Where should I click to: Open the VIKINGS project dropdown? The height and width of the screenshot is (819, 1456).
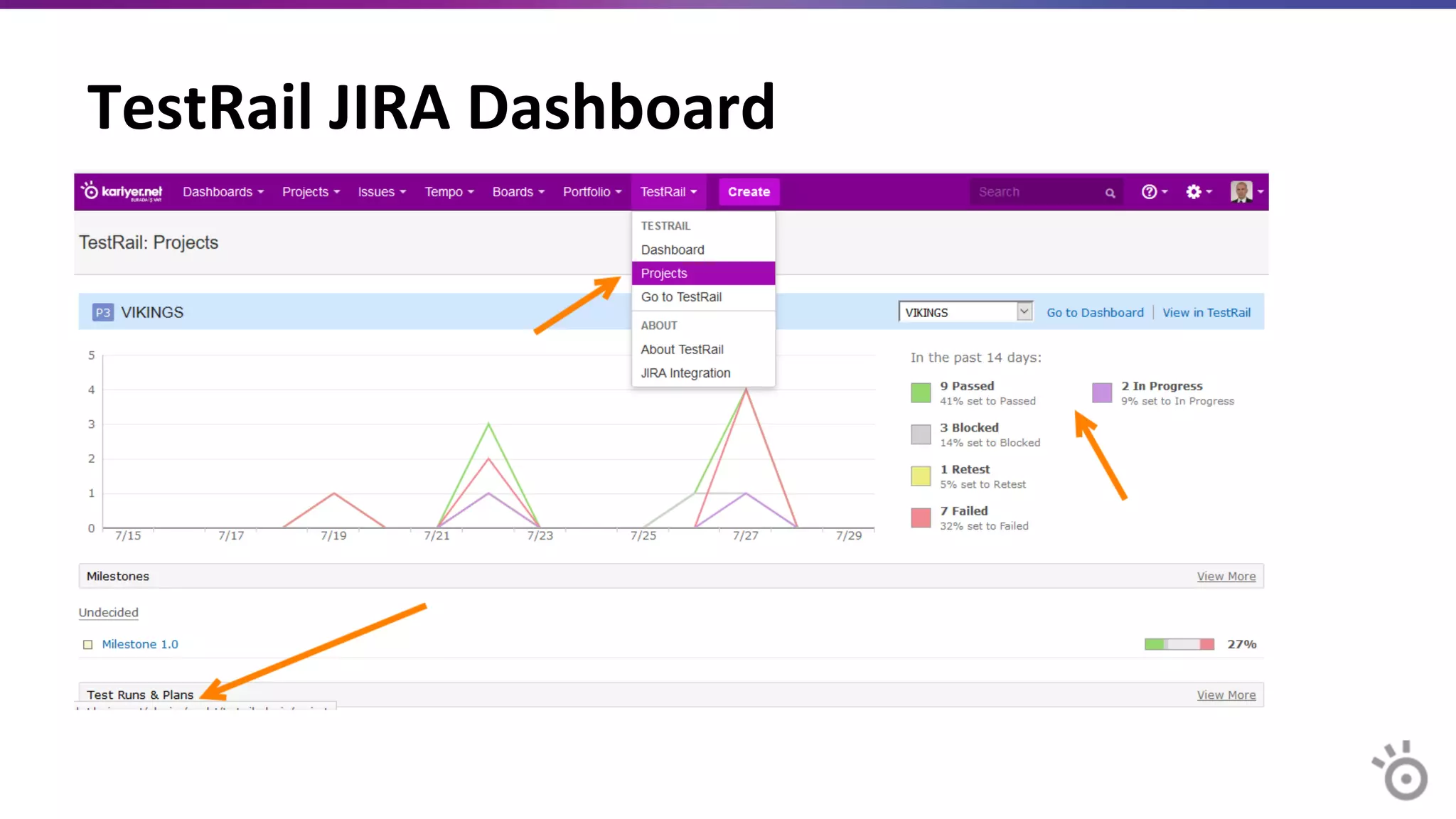point(965,312)
